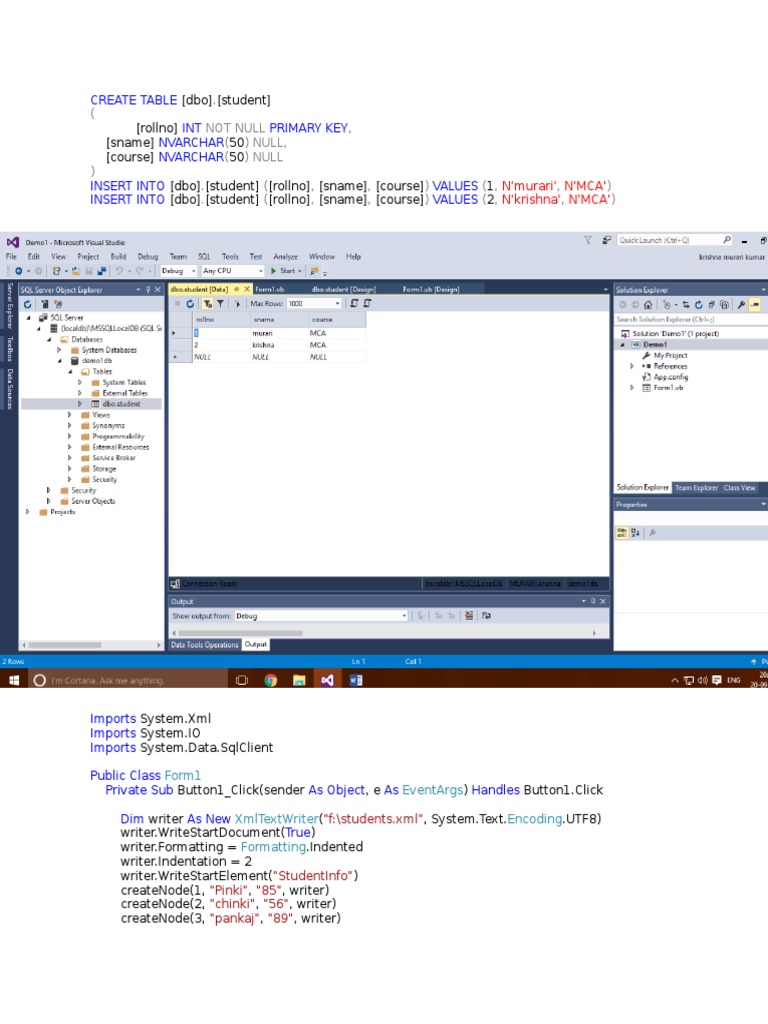Image resolution: width=768 pixels, height=1024 pixels.
Task: Switch to the Form1.vb [Design] tab
Action: (x=431, y=289)
